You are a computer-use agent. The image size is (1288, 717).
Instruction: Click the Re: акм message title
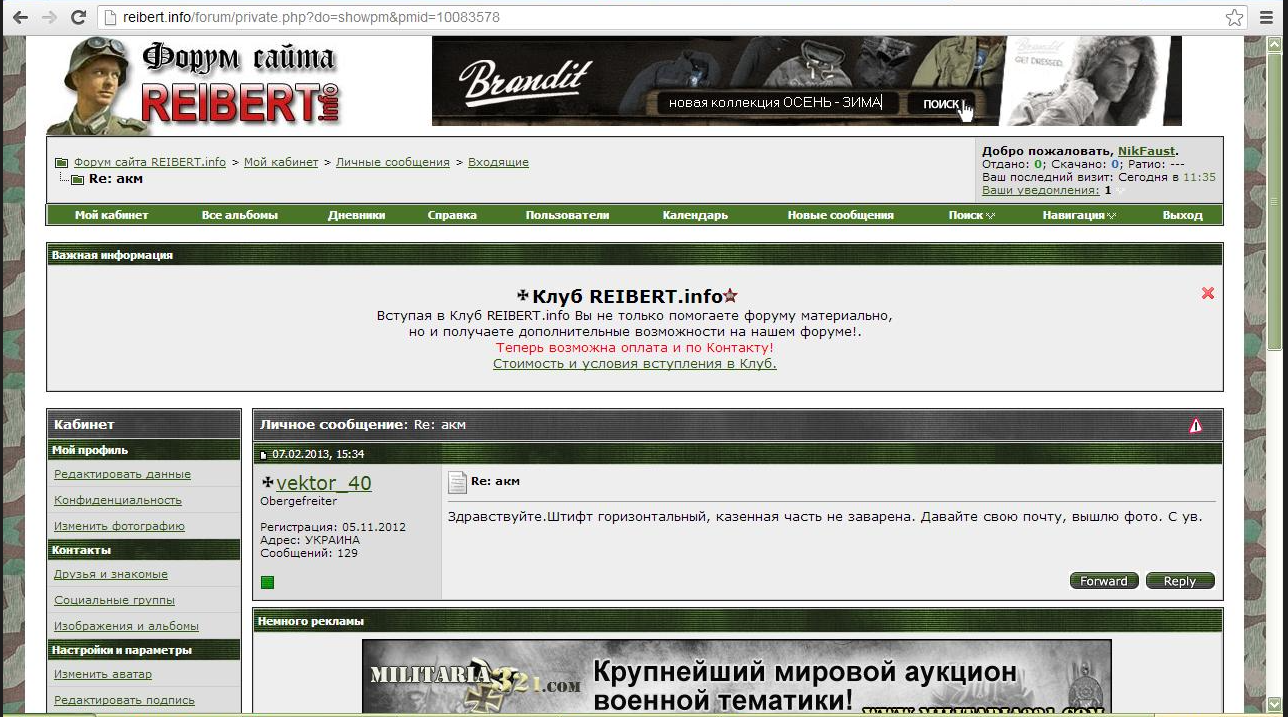click(495, 481)
